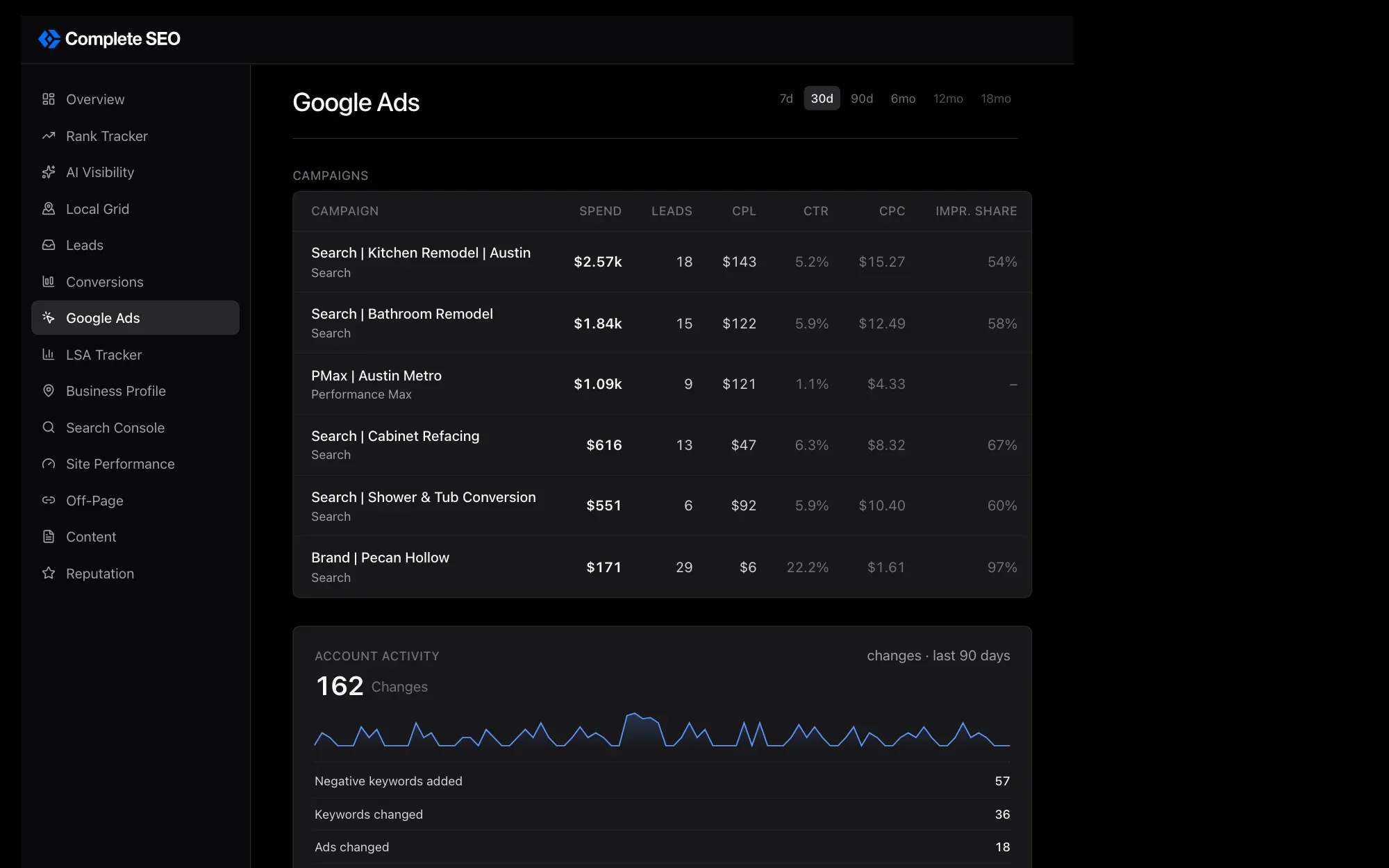Click the Conversions chart icon
1389x868 pixels.
49,282
